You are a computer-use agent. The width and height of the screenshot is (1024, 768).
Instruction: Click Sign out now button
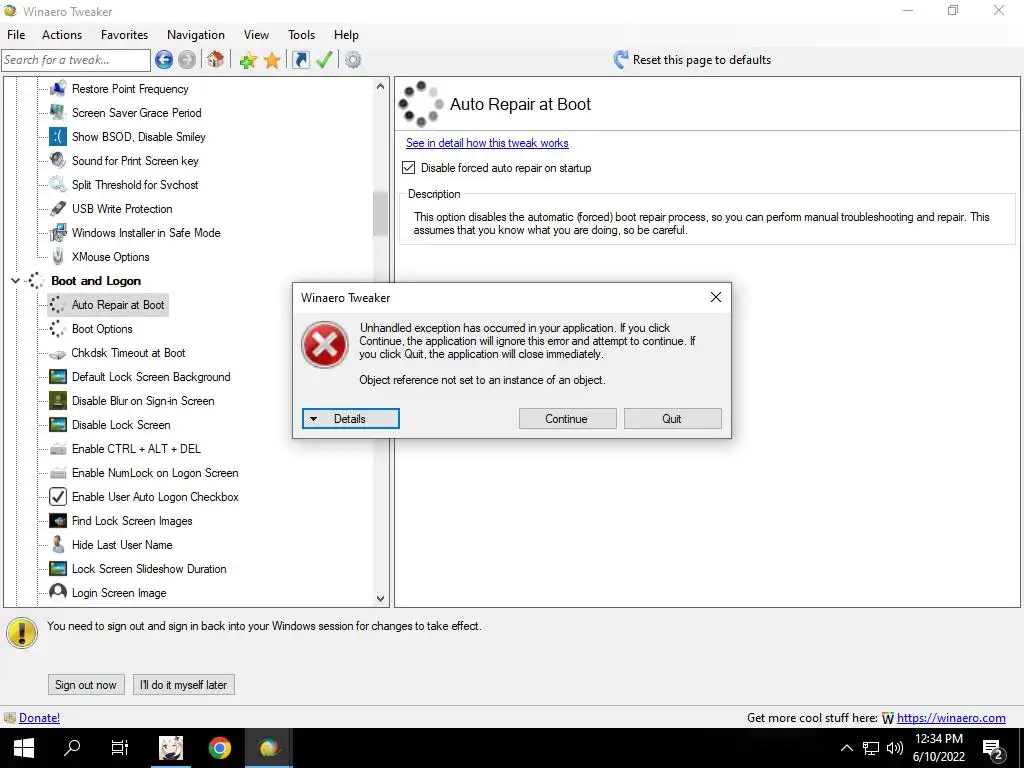86,684
